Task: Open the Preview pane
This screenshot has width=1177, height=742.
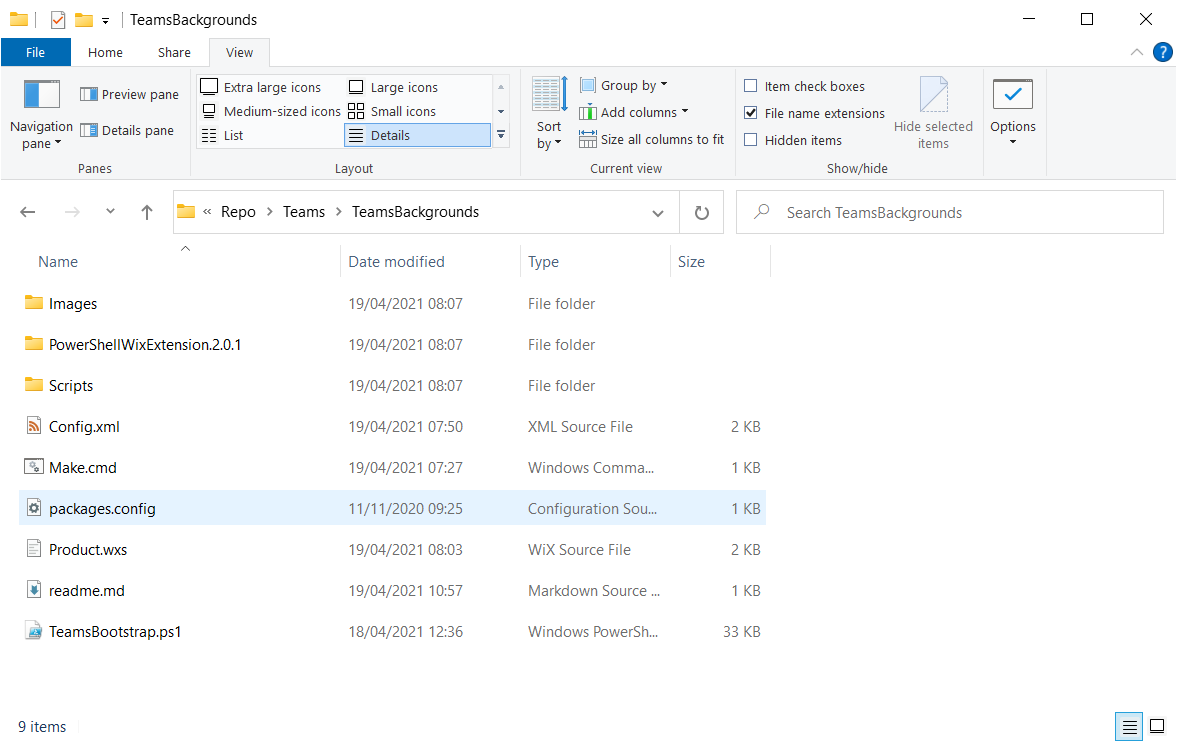Action: point(128,93)
